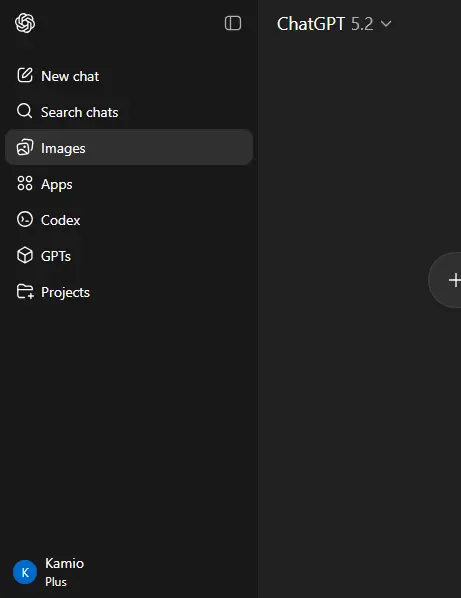The image size is (461, 598).
Task: Click the Codex terminal icon
Action: 25,219
